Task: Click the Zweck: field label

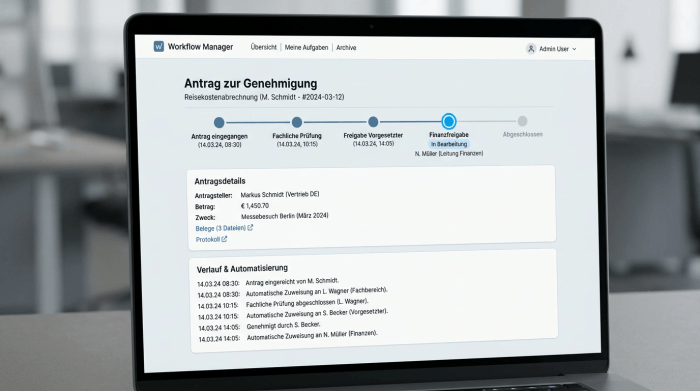Action: click(x=205, y=218)
